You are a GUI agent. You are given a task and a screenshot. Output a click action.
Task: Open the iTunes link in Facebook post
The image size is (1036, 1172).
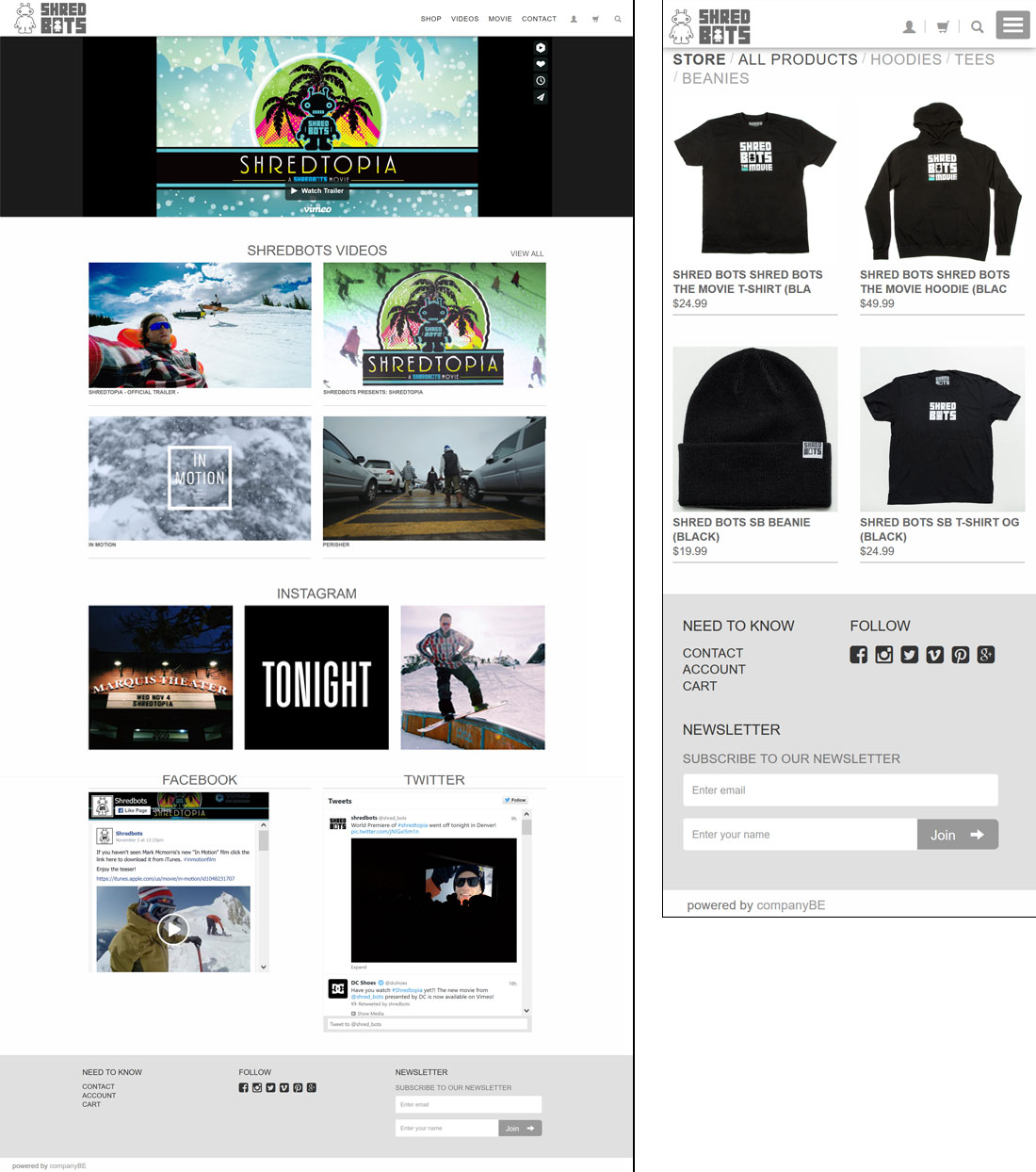[166, 879]
